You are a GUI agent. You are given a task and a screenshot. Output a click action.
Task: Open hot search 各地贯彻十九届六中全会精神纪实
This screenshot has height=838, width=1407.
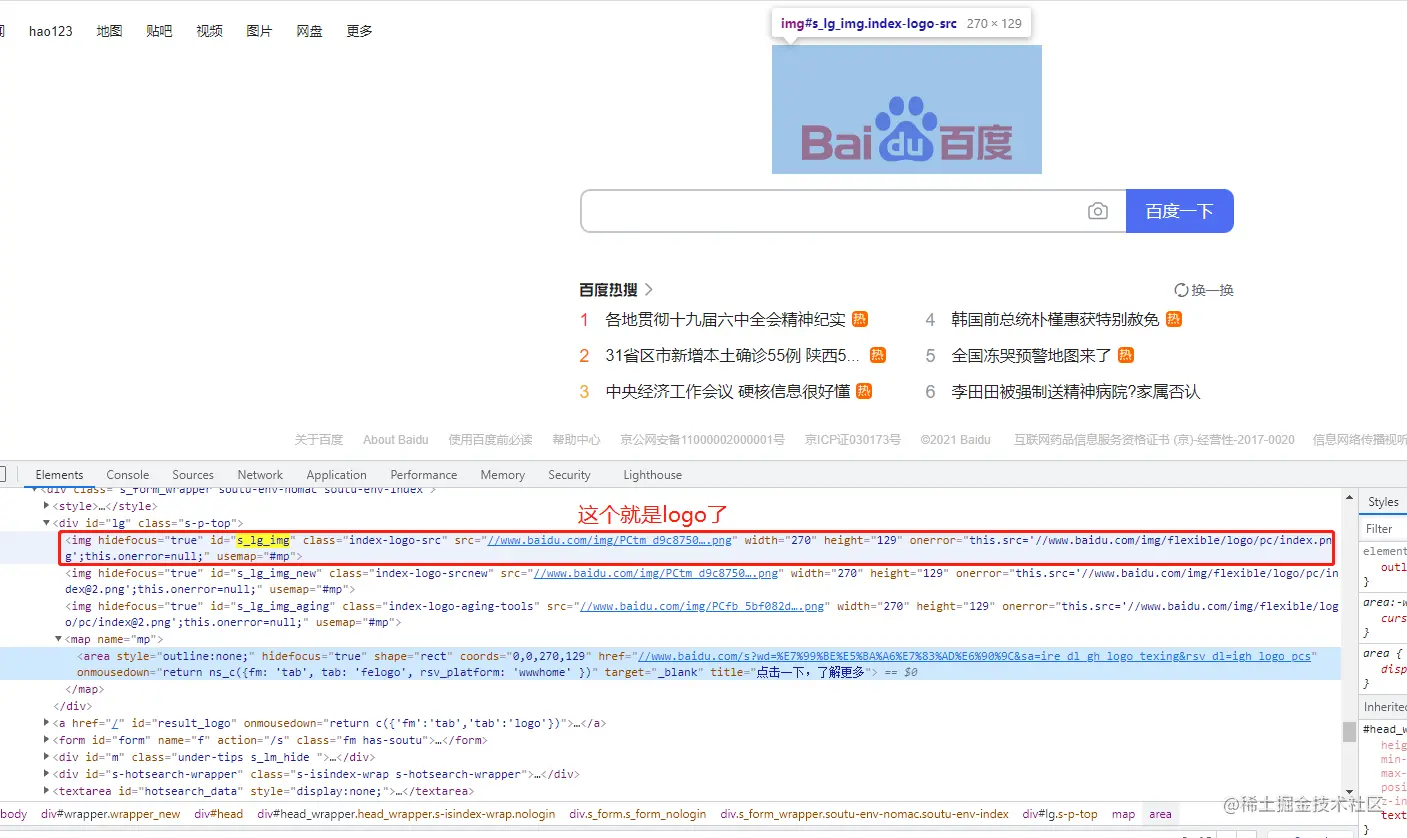coord(725,319)
